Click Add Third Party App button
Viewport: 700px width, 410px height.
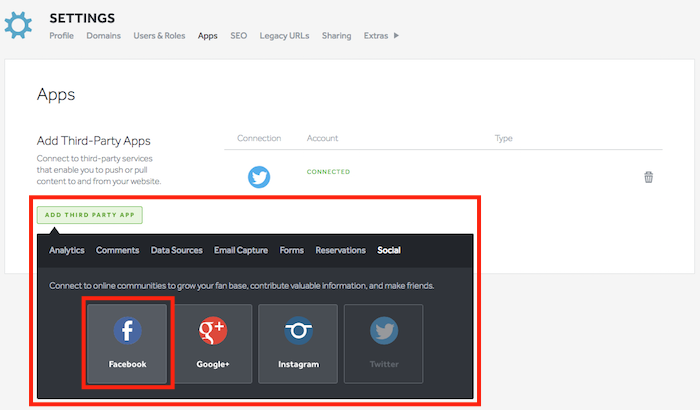point(90,215)
